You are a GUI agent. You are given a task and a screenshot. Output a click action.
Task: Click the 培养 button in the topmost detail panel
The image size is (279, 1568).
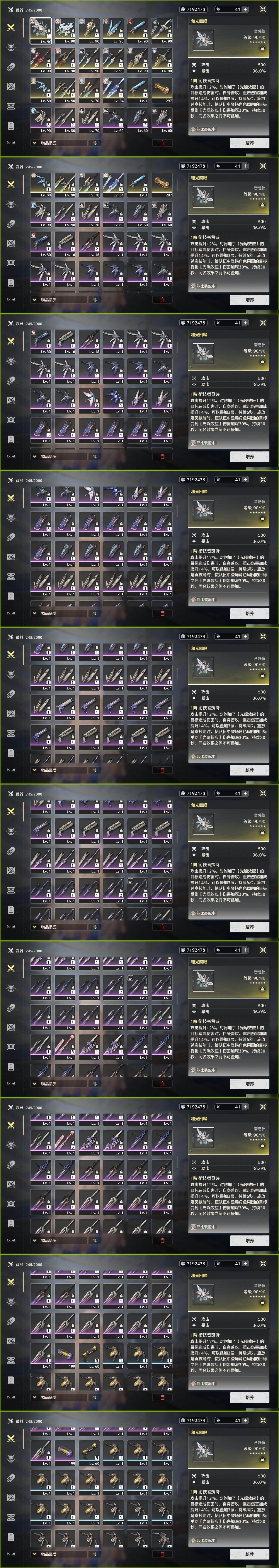tap(249, 143)
